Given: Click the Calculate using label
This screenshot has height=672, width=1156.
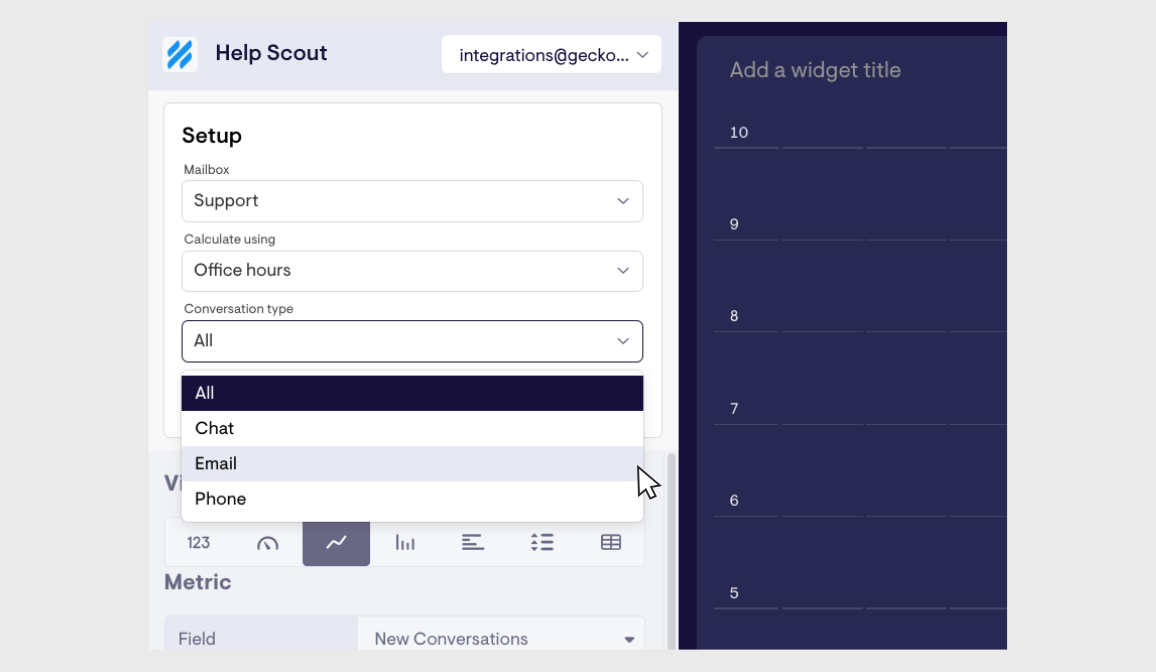Looking at the screenshot, I should coord(229,239).
